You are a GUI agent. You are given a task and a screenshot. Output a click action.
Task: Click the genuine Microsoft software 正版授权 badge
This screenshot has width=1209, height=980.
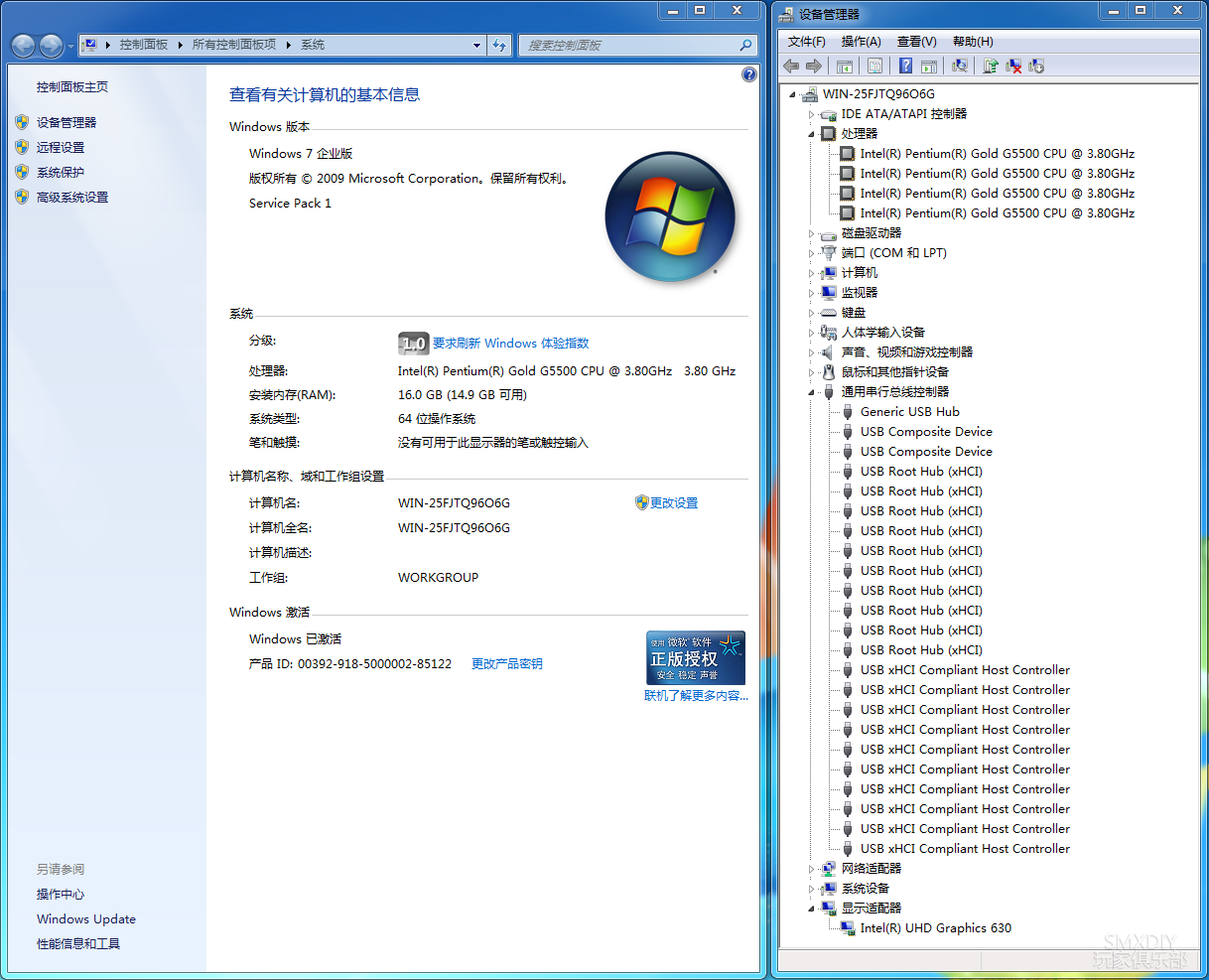pos(695,658)
